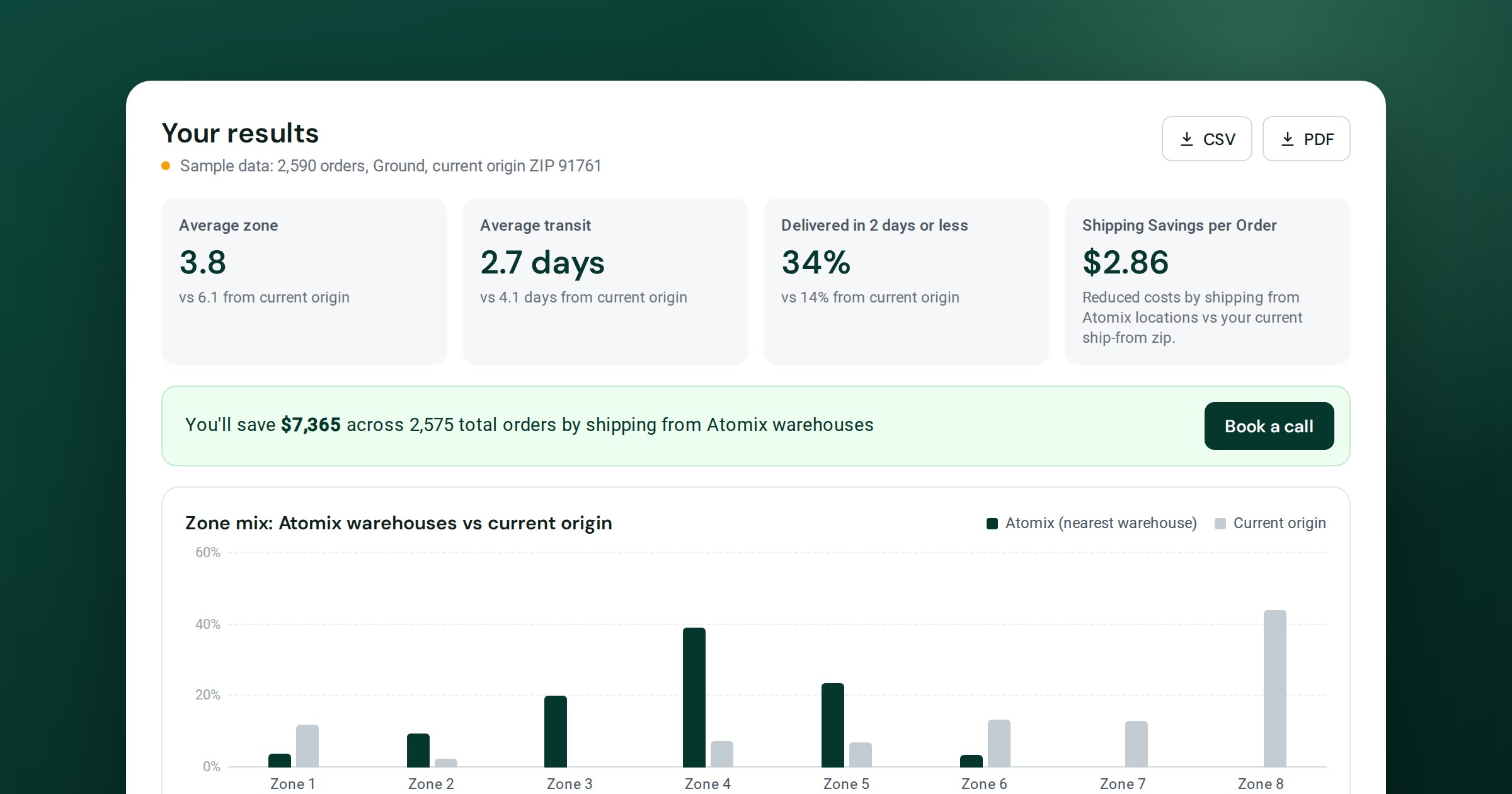
Task: Download results as CSV
Action: pyautogui.click(x=1206, y=139)
